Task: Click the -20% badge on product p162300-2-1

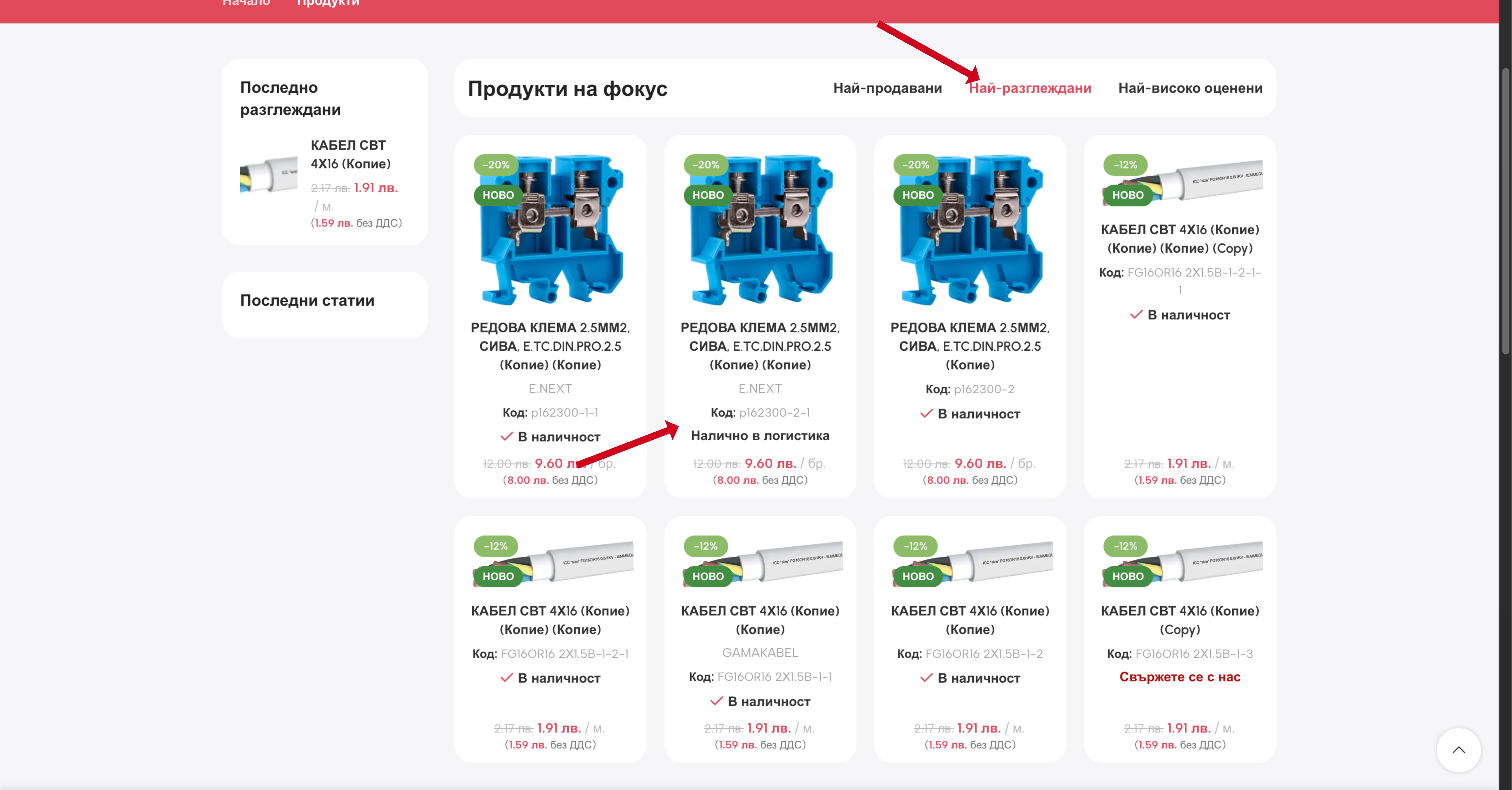Action: (x=706, y=165)
